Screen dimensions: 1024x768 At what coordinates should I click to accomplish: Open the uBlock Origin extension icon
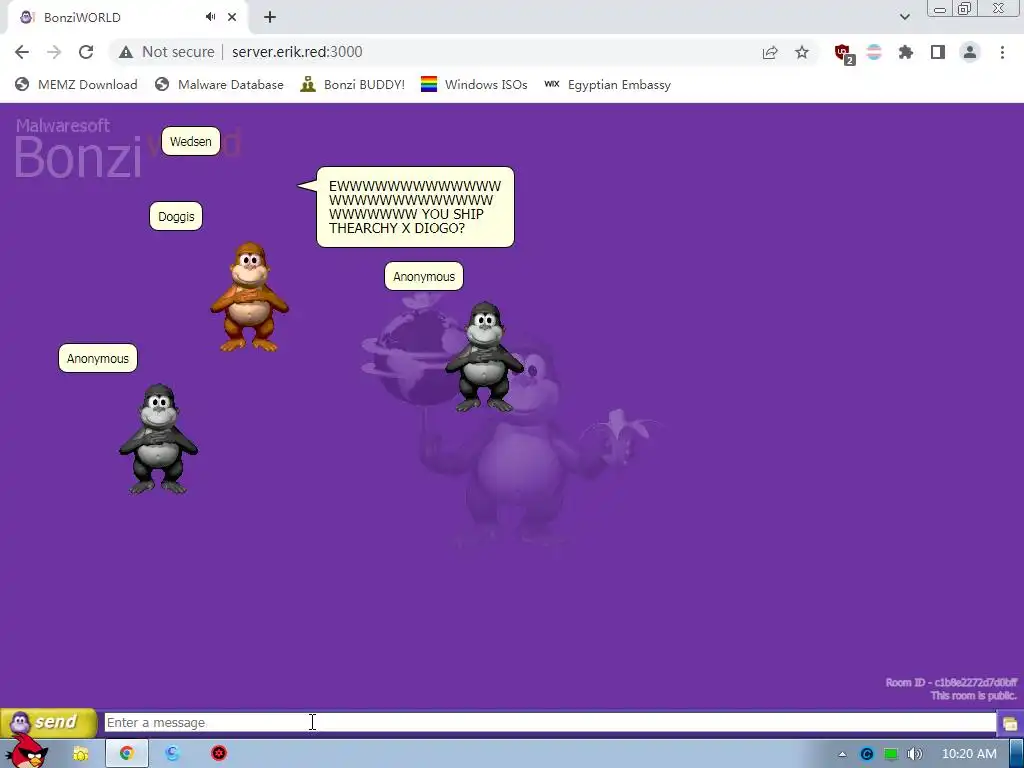click(x=844, y=53)
